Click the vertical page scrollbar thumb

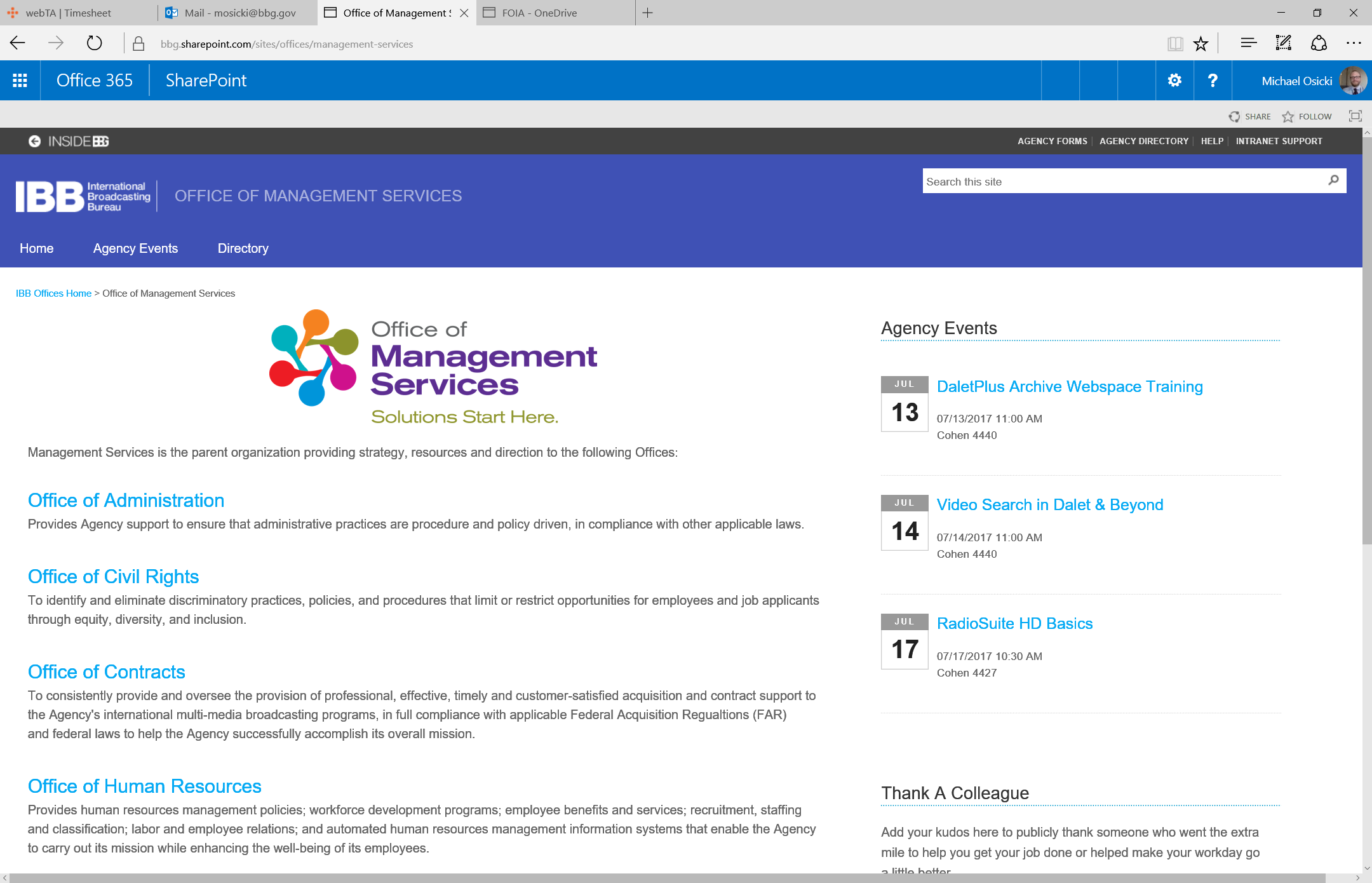(1367, 340)
